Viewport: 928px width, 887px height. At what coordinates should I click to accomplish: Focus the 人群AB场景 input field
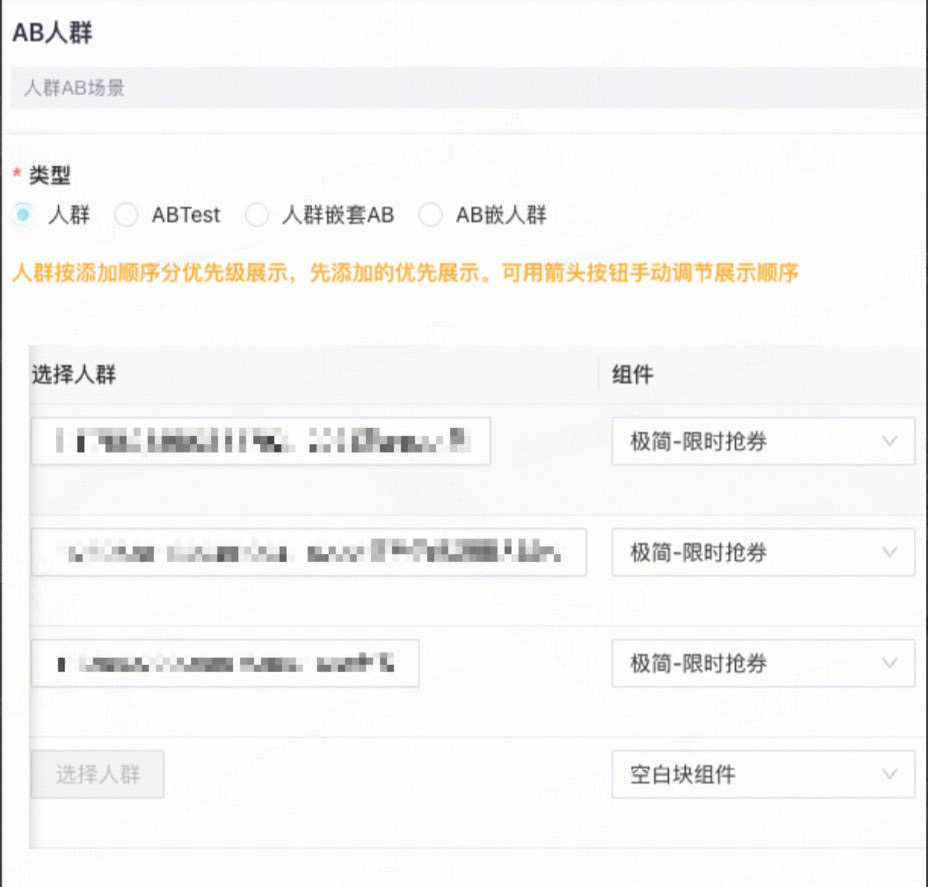[469, 88]
